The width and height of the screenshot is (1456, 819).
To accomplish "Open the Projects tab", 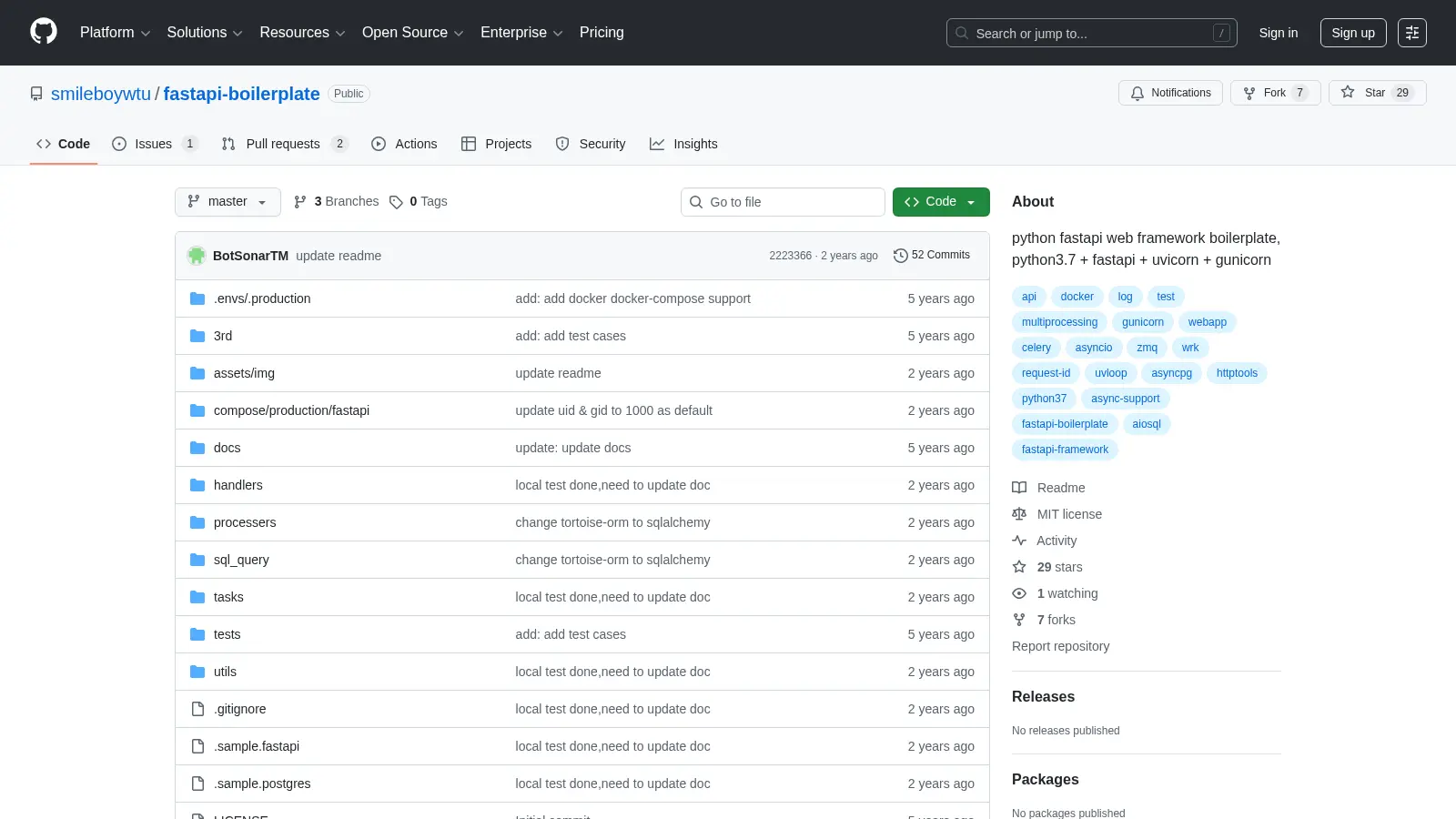I will pyautogui.click(x=497, y=144).
